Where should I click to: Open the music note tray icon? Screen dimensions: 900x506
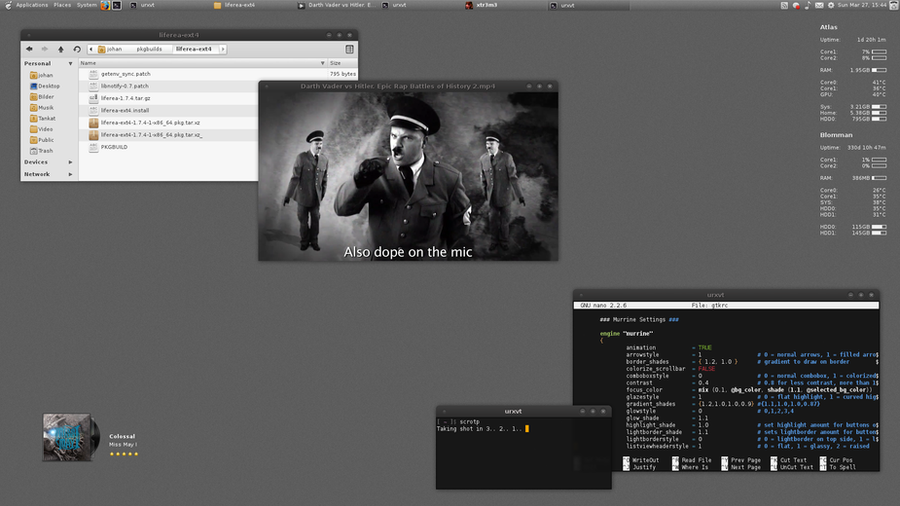coord(807,5)
